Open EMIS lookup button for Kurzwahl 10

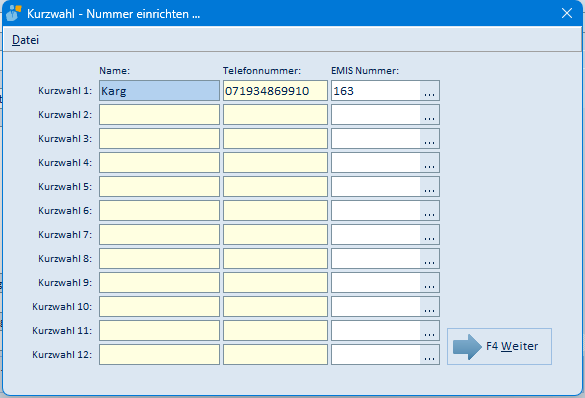point(429,306)
